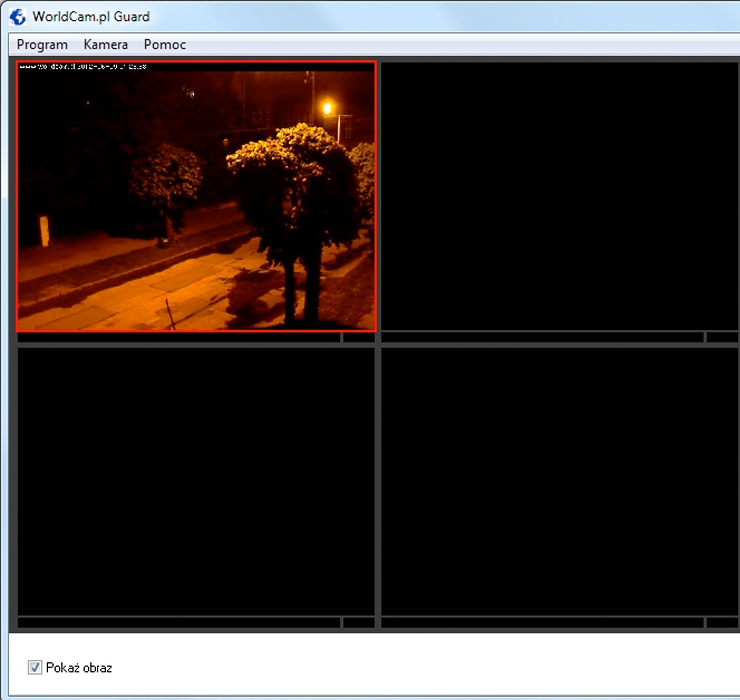Click the timestamp overlay on the camera feed
740x700 pixels.
84,67
